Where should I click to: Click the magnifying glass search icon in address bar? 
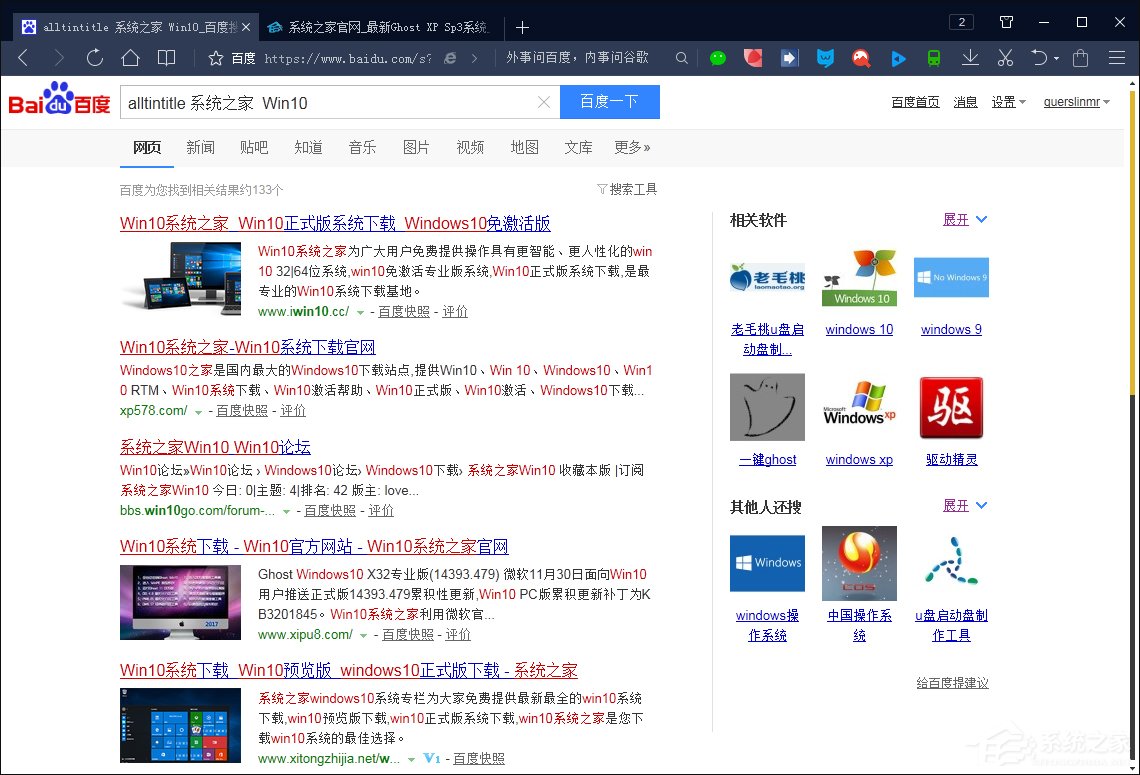pyautogui.click(x=681, y=58)
